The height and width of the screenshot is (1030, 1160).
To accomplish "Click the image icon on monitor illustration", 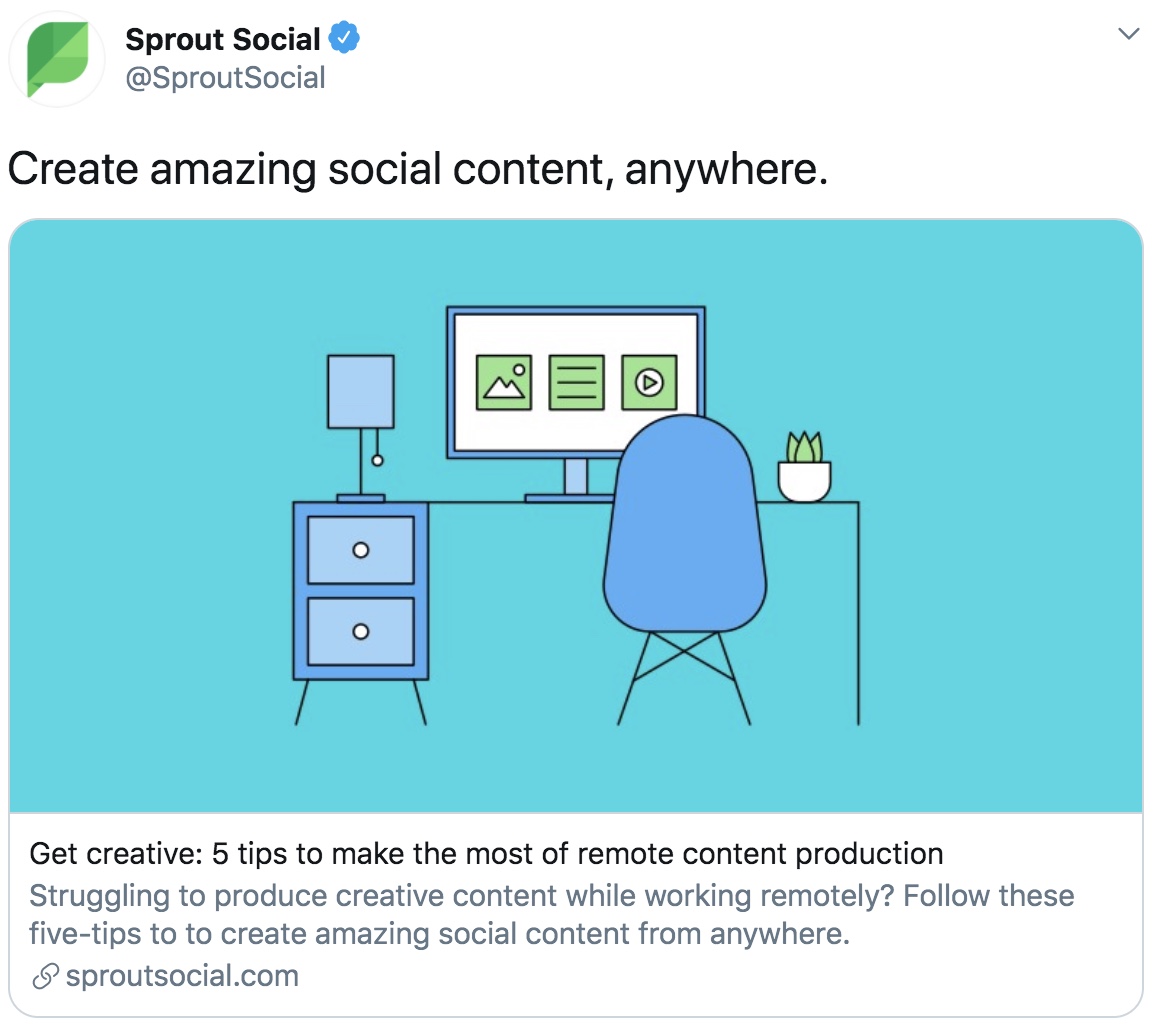I will tap(503, 382).
